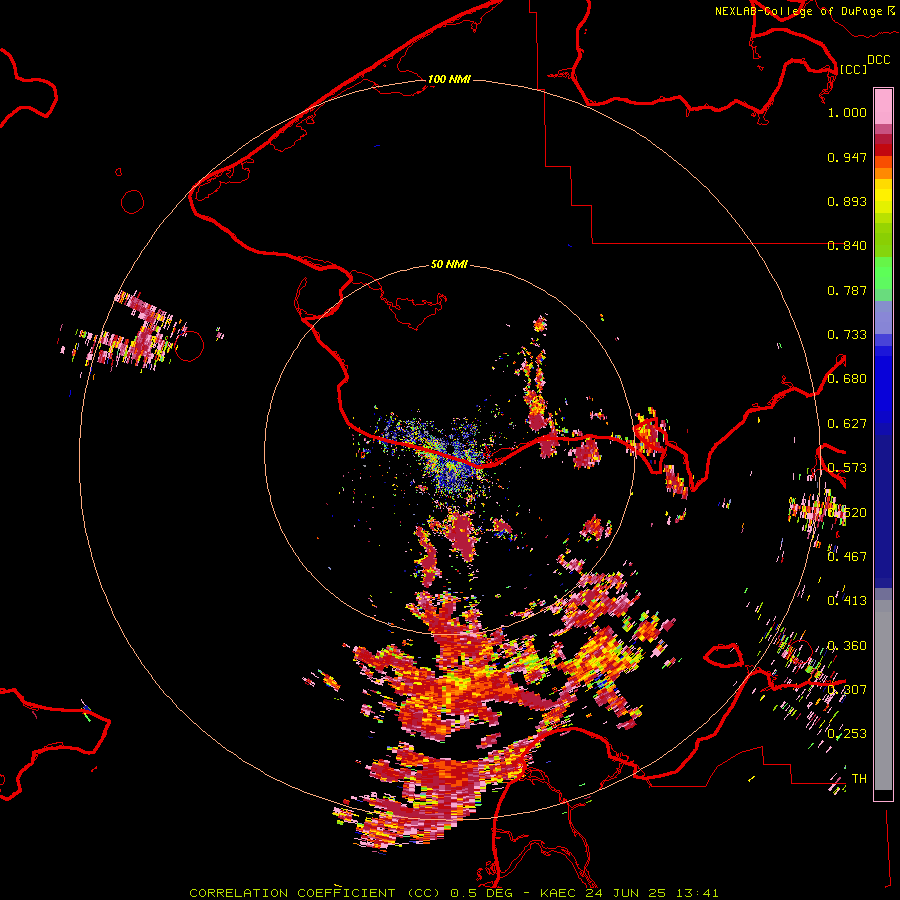
Task: Click the 0.680 colorbar value
Action: pyautogui.click(x=847, y=379)
